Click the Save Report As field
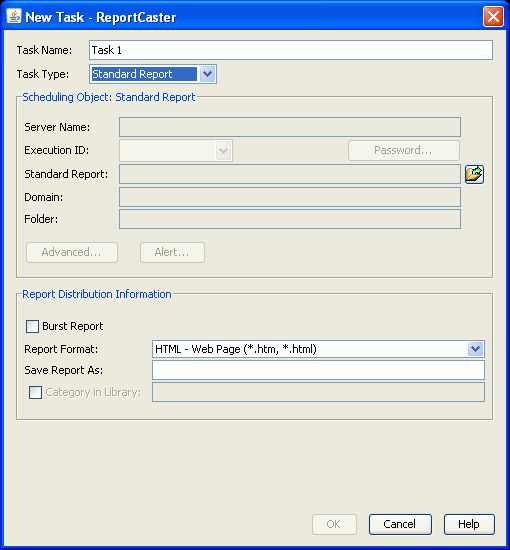Viewport: 510px width, 550px height. (x=318, y=370)
